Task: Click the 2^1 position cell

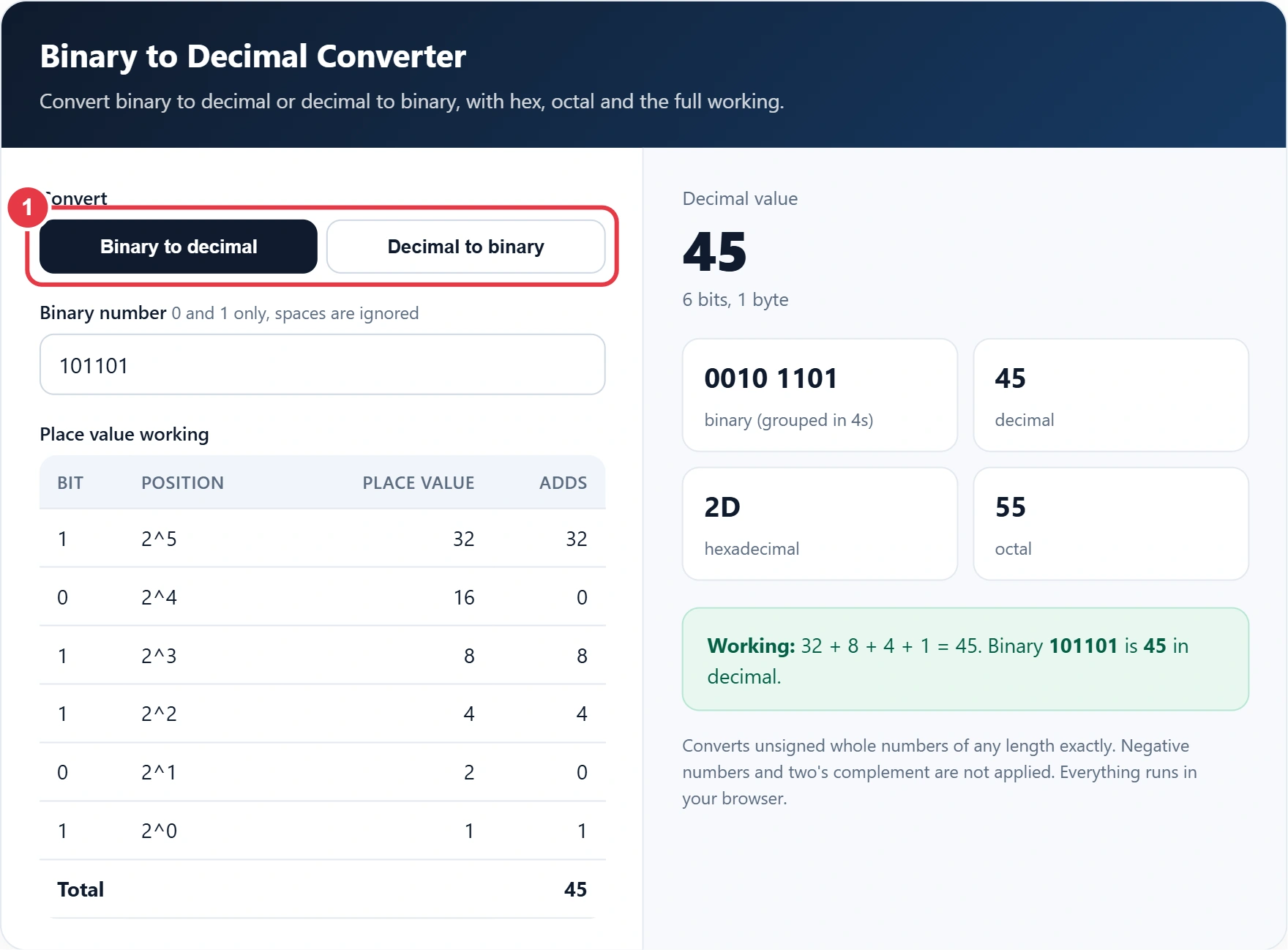Action: click(159, 772)
